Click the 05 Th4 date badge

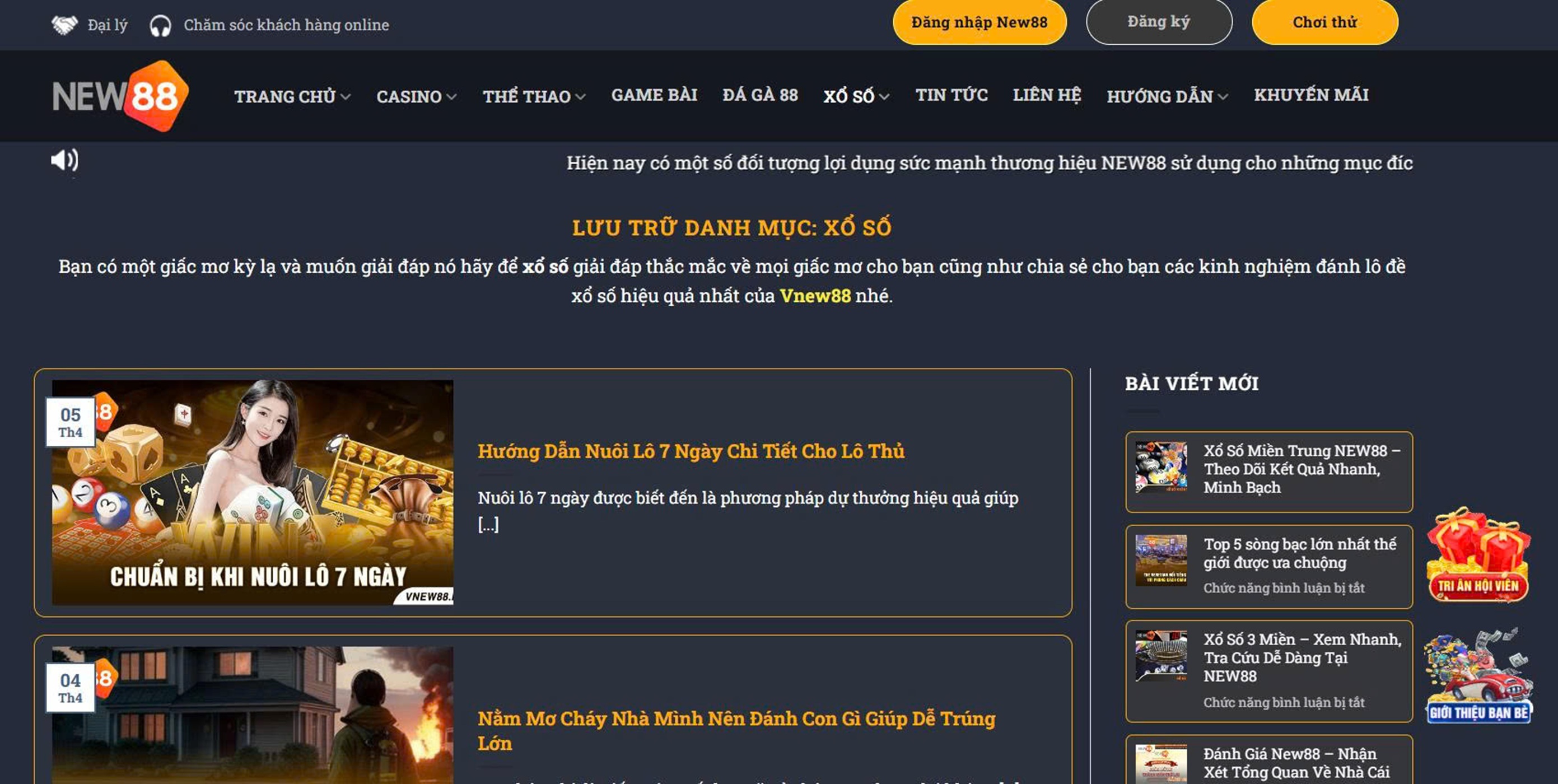[70, 422]
